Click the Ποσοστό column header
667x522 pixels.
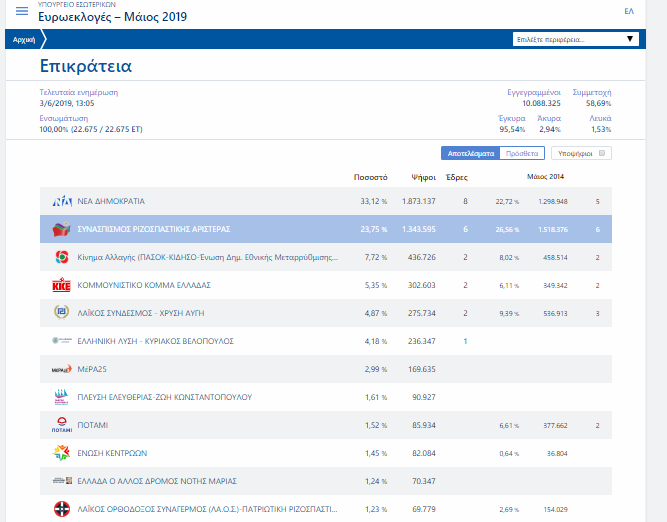(x=370, y=177)
